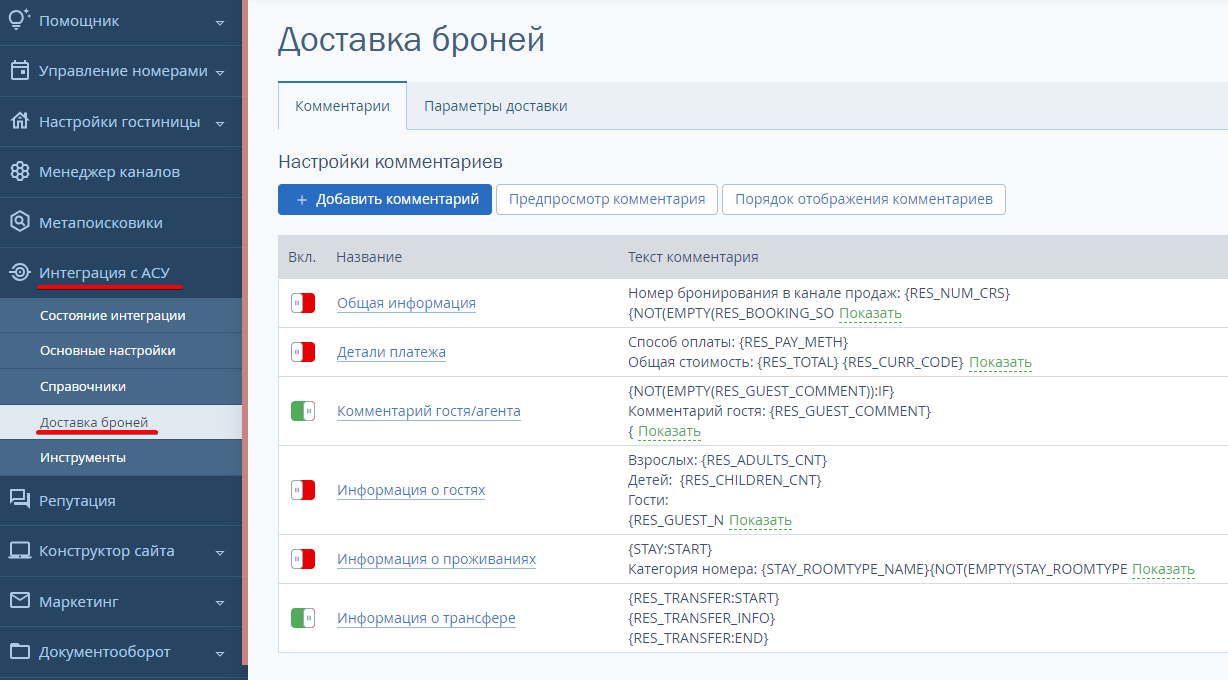Image resolution: width=1228 pixels, height=680 pixels.
Task: Open Состояние интеграции submenu item
Action: click(121, 315)
